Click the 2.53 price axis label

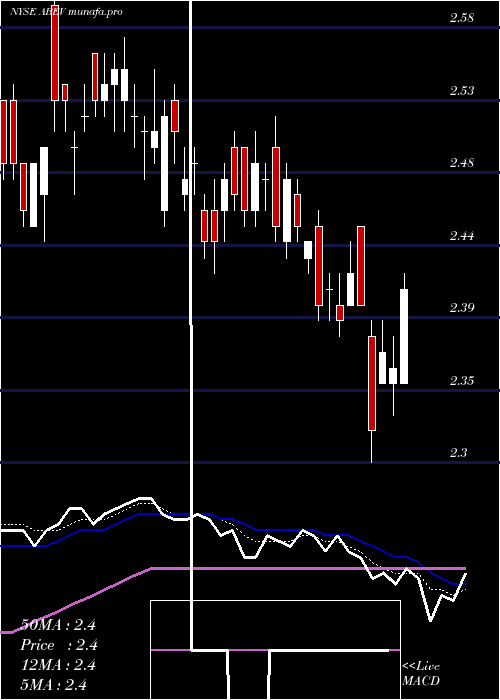[461, 91]
